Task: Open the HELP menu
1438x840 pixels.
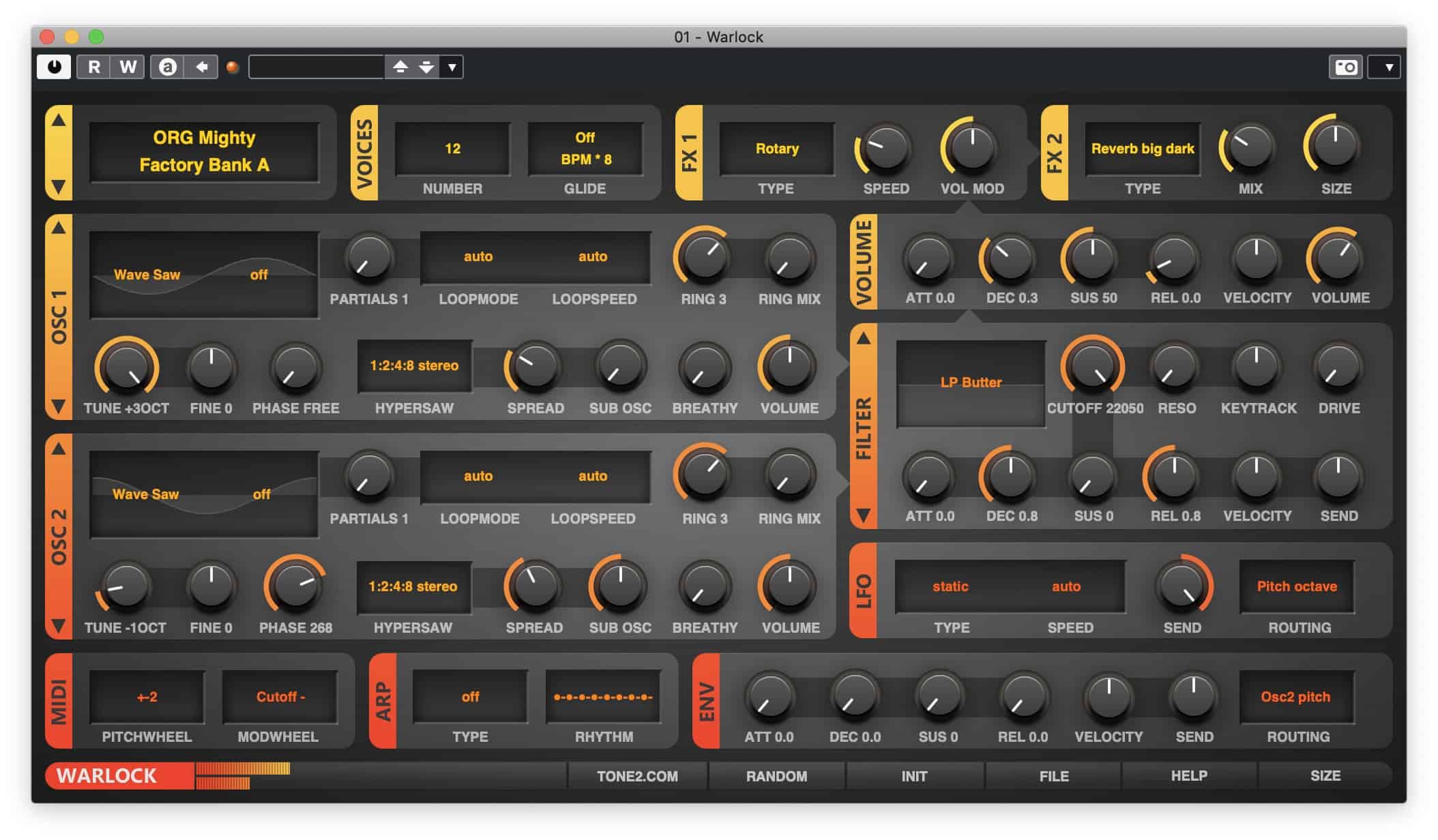Action: 1189,777
